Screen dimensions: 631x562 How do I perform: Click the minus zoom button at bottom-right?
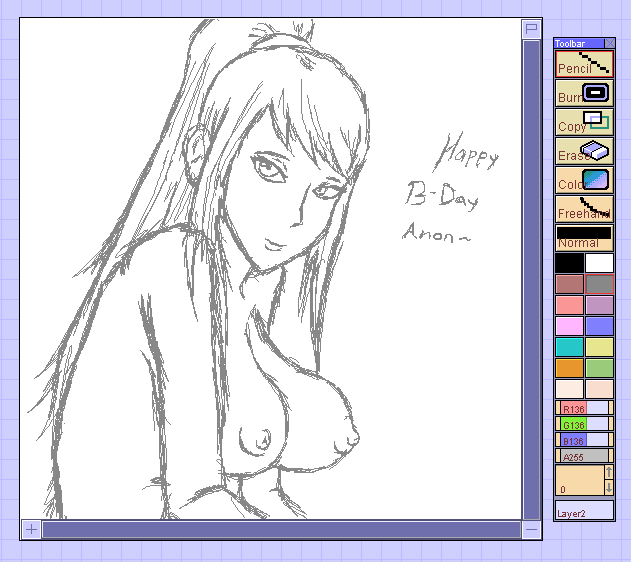531,529
